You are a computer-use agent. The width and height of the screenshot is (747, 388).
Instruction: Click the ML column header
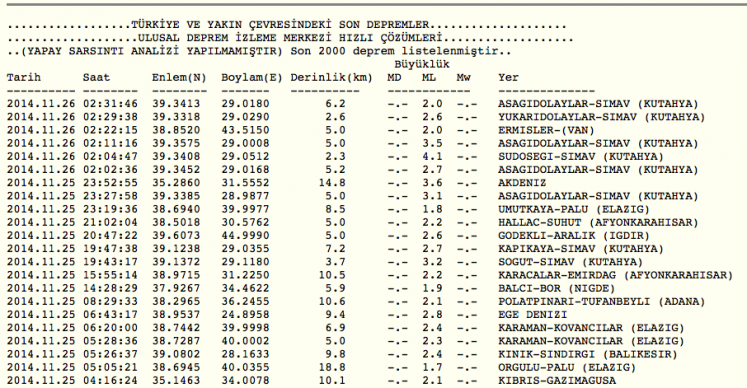[x=428, y=78]
